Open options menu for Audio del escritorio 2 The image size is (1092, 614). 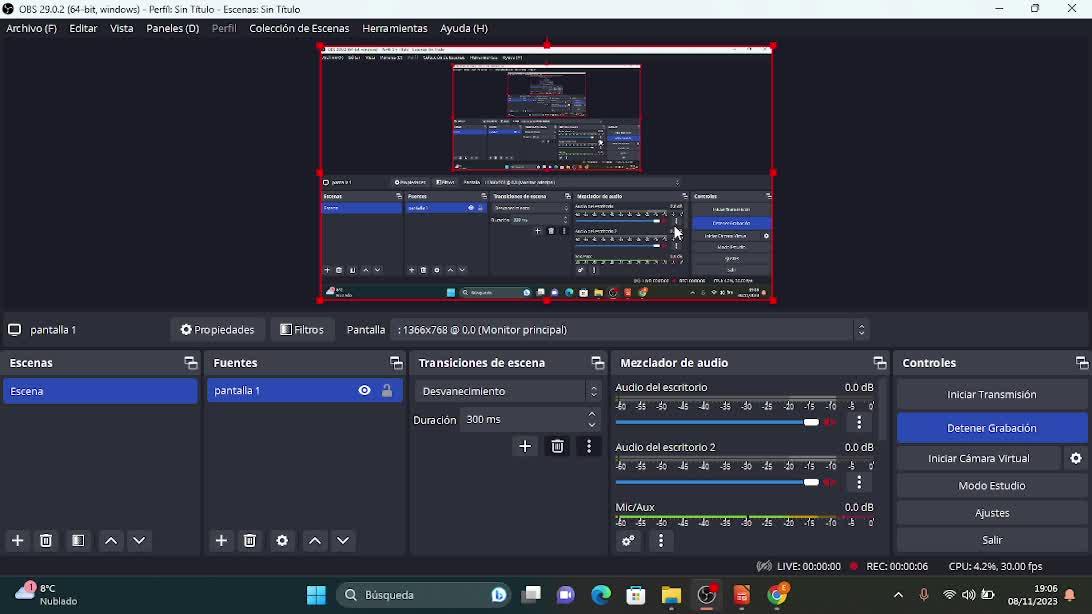click(x=859, y=483)
